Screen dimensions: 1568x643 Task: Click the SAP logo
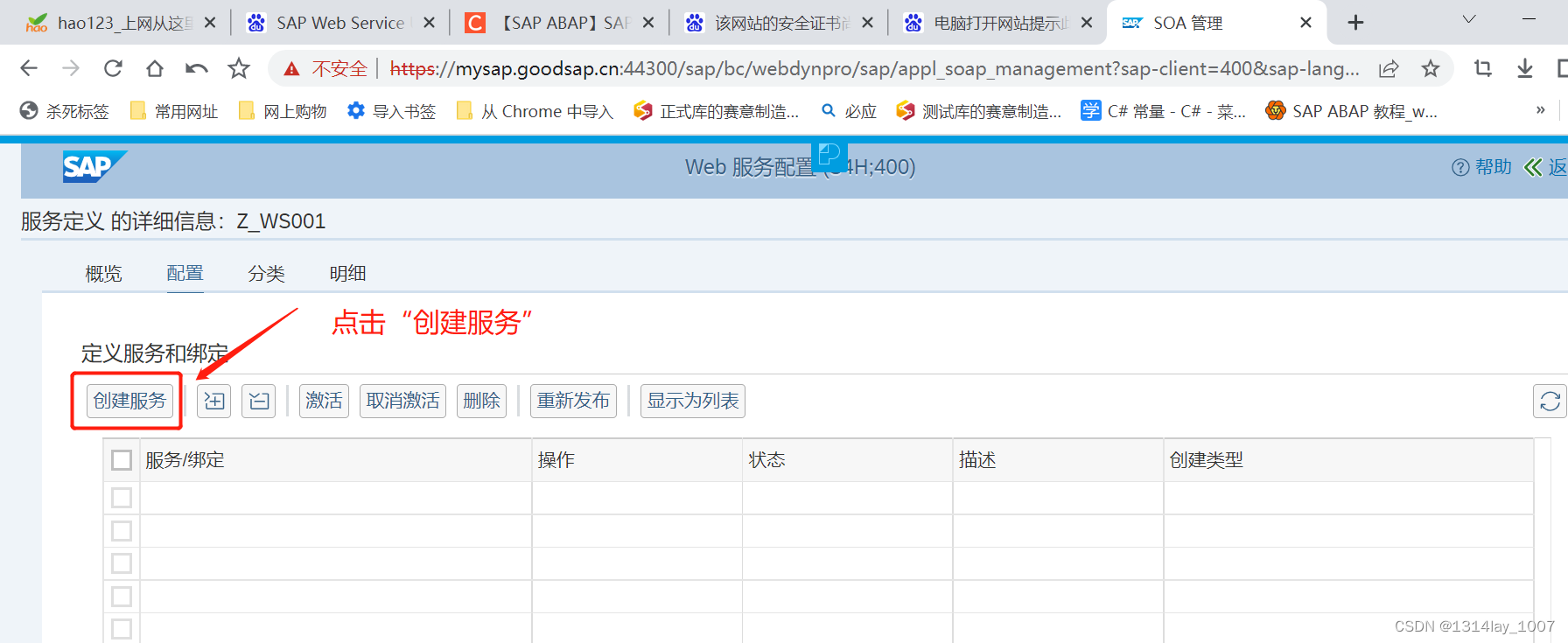point(94,166)
